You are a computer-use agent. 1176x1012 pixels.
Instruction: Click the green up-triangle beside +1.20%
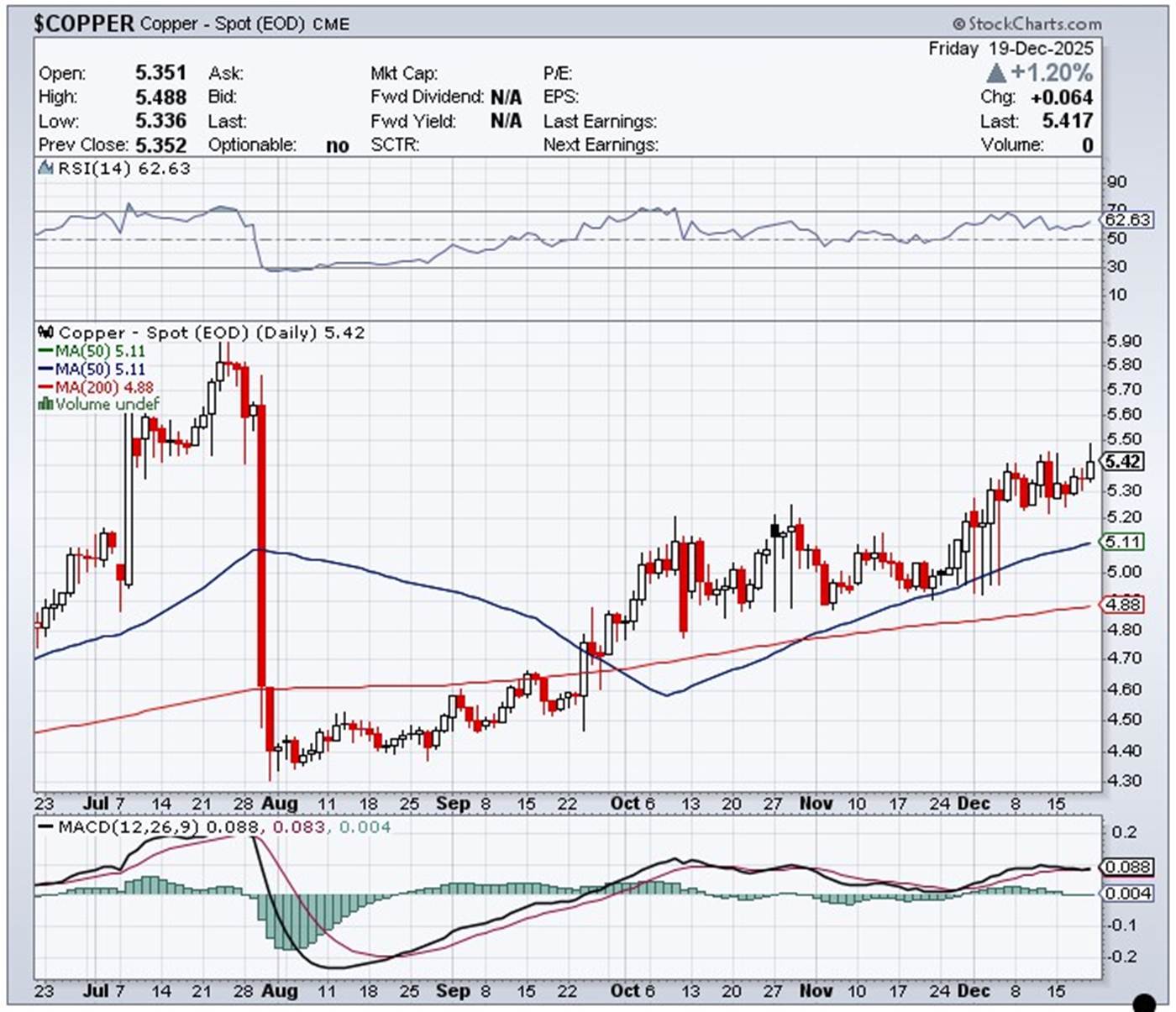tap(995, 73)
